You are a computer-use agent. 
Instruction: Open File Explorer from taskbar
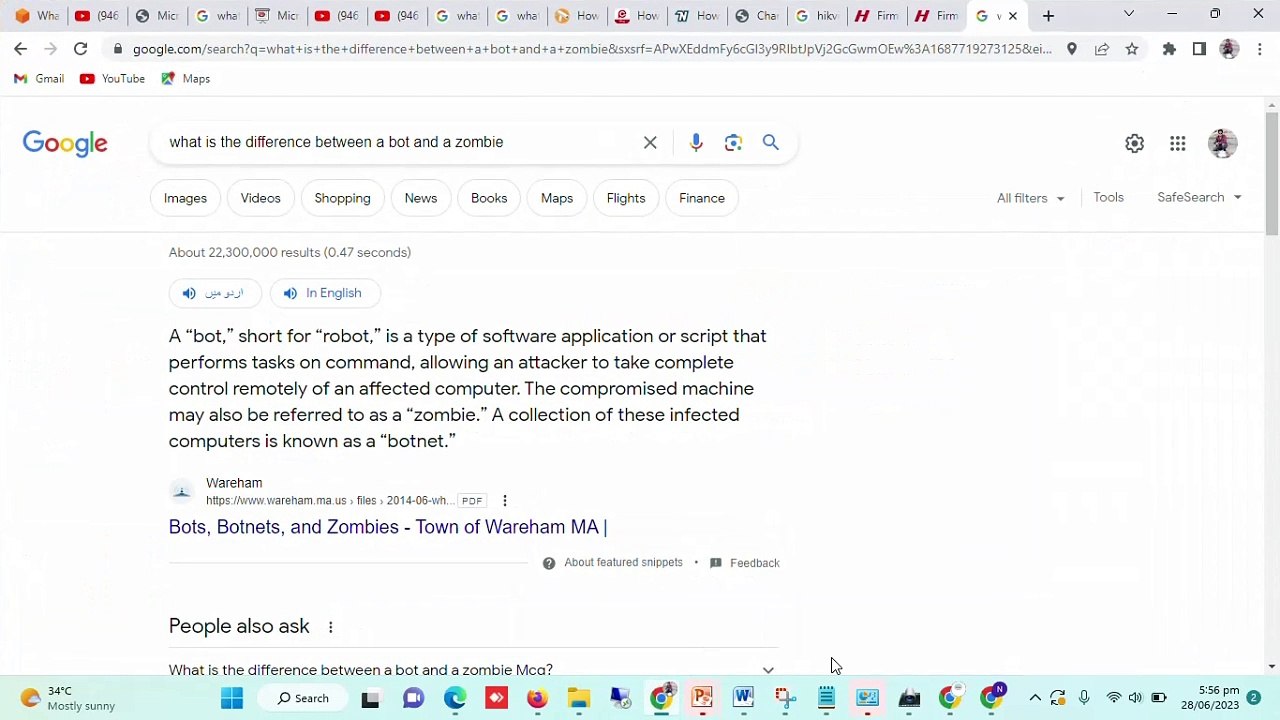(579, 698)
